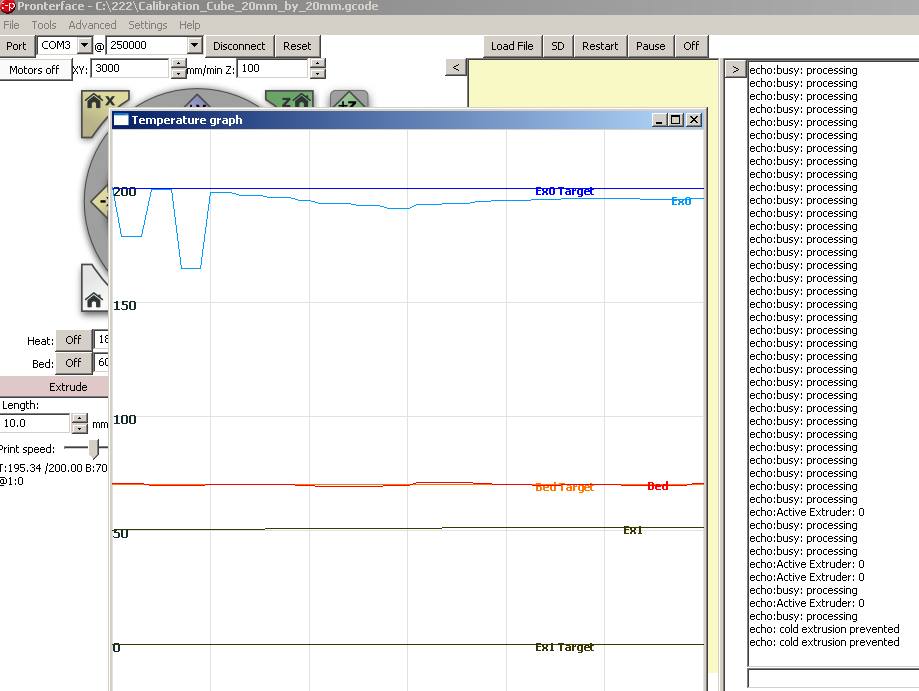
Task: Open the COM3 port dropdown
Action: click(84, 46)
